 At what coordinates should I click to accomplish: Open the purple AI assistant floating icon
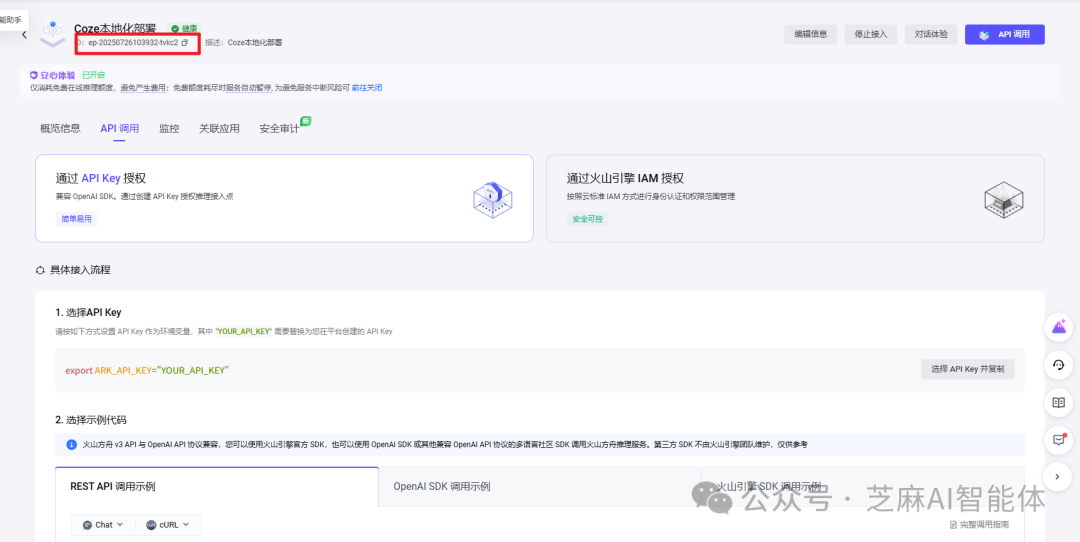[1059, 326]
